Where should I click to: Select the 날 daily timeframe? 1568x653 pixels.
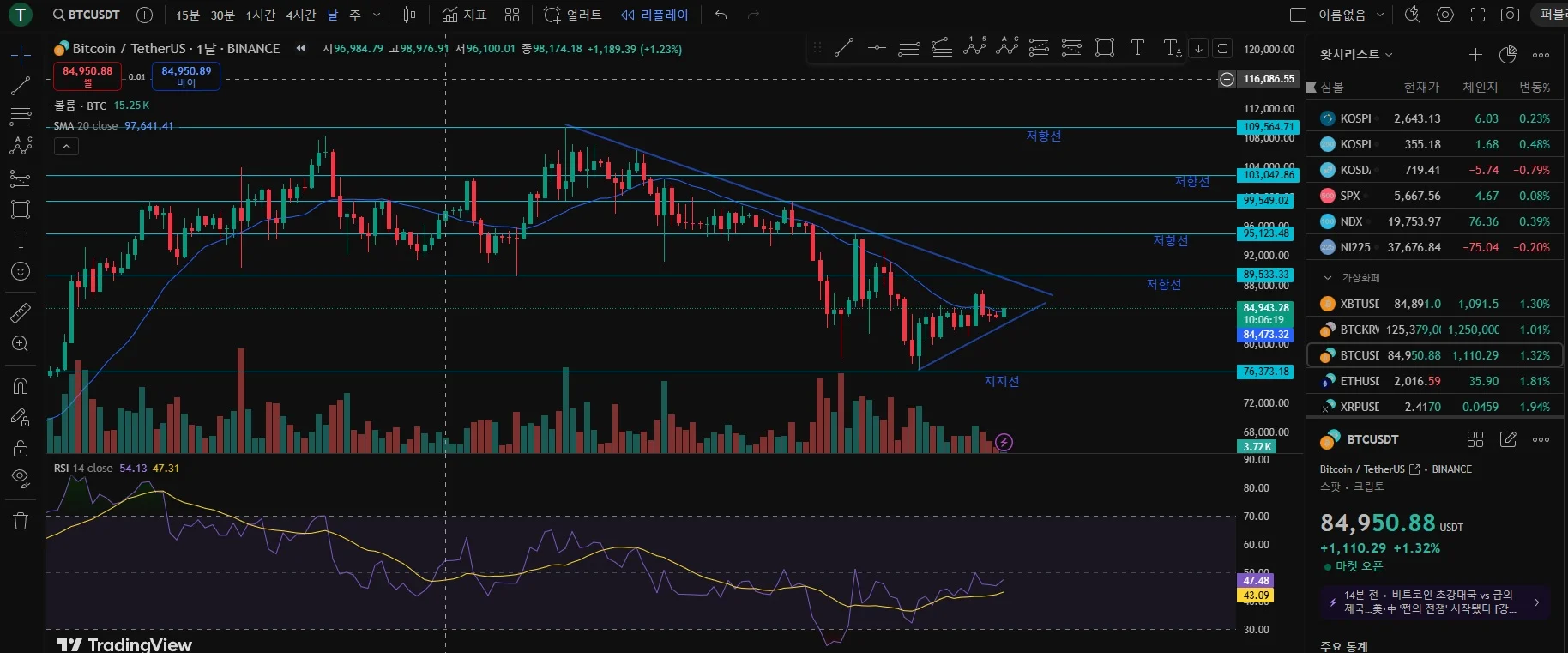[333, 15]
